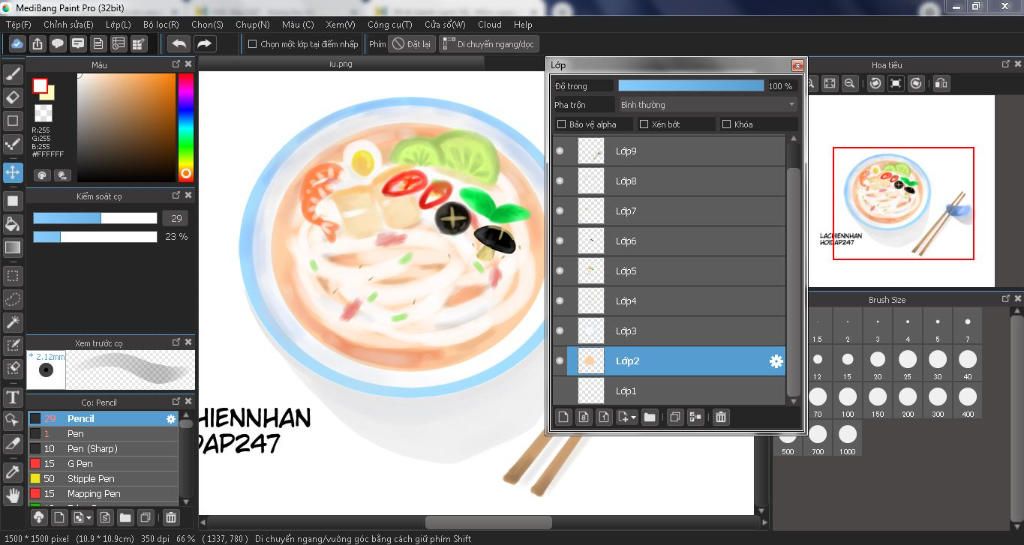The height and width of the screenshot is (545, 1024).
Task: Select the 'G Pen' brush
Action: 103,463
